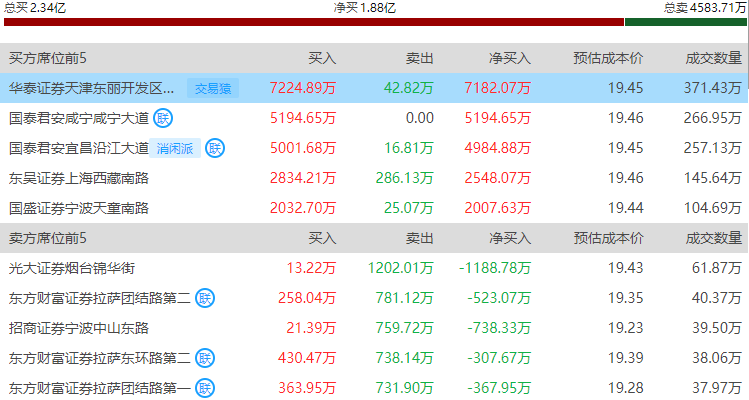
Task: Click net buy value 7182.07万
Action: click(498, 88)
